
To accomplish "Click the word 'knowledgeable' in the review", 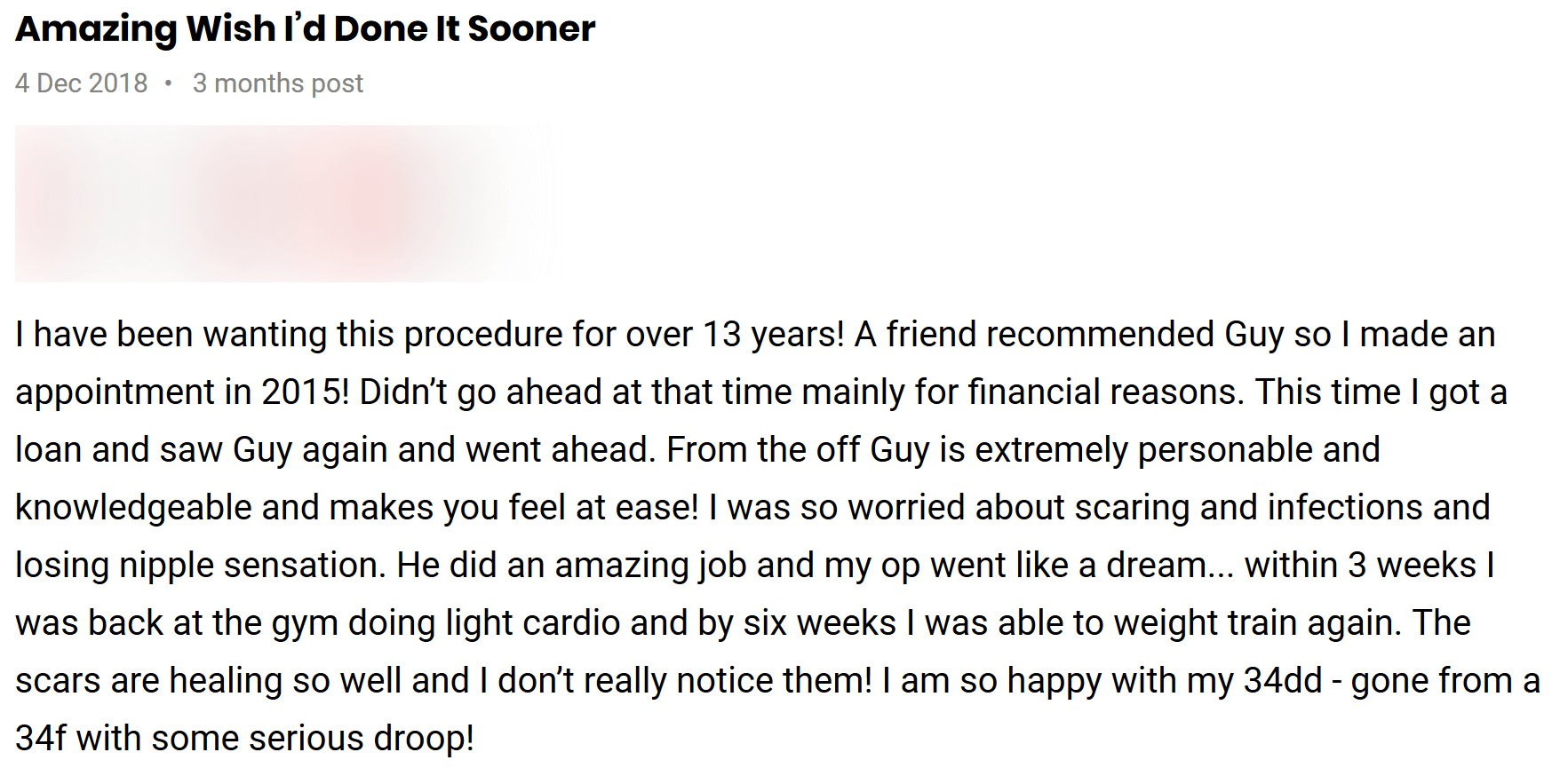I will 133,508.
